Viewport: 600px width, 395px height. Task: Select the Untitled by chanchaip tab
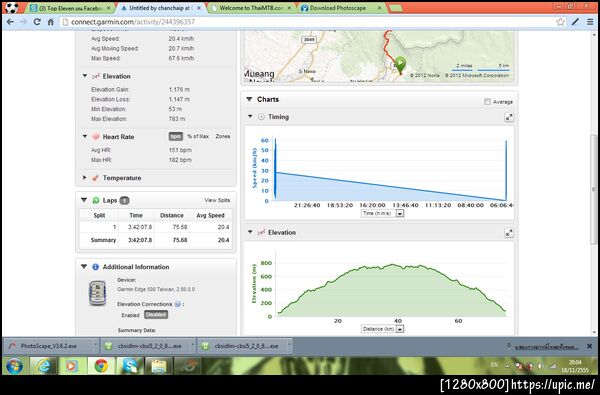[161, 8]
